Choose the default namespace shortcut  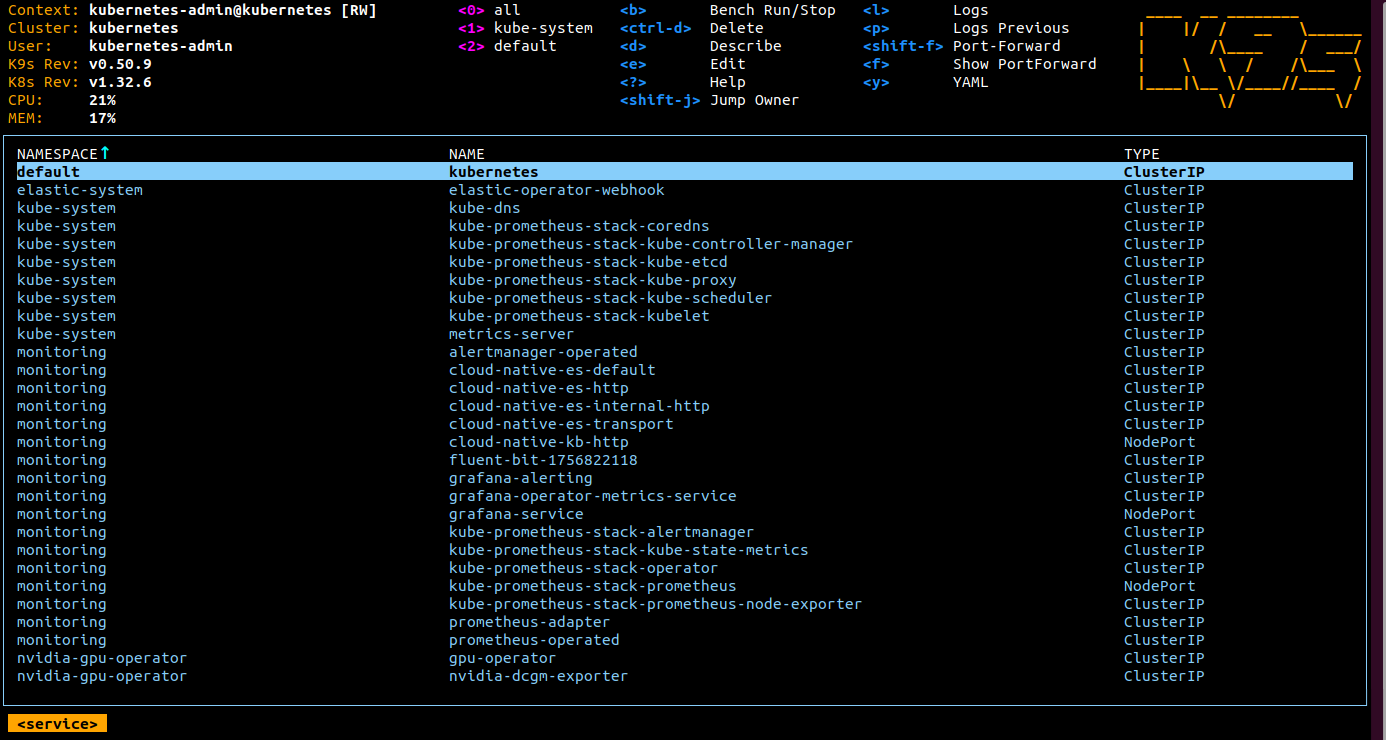506,46
